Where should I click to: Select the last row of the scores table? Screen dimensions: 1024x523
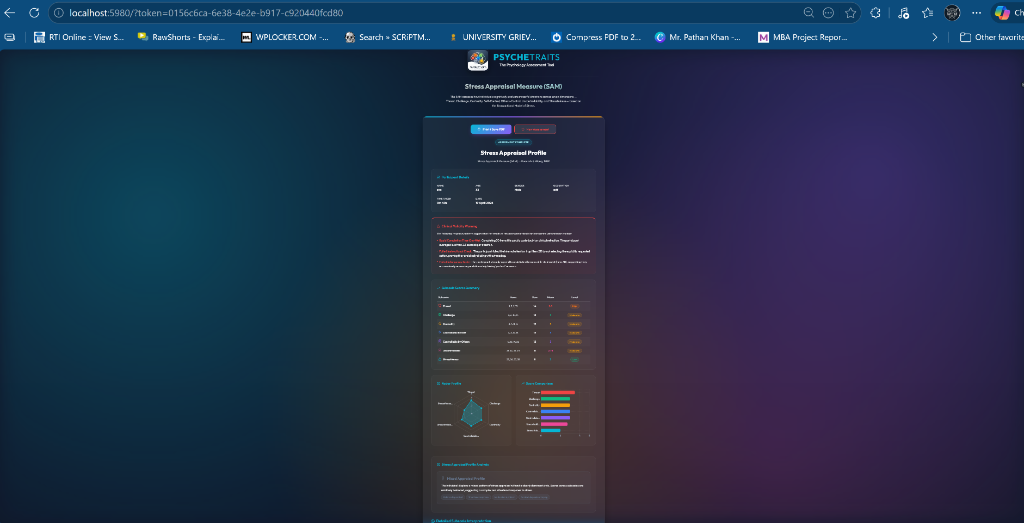pos(513,359)
